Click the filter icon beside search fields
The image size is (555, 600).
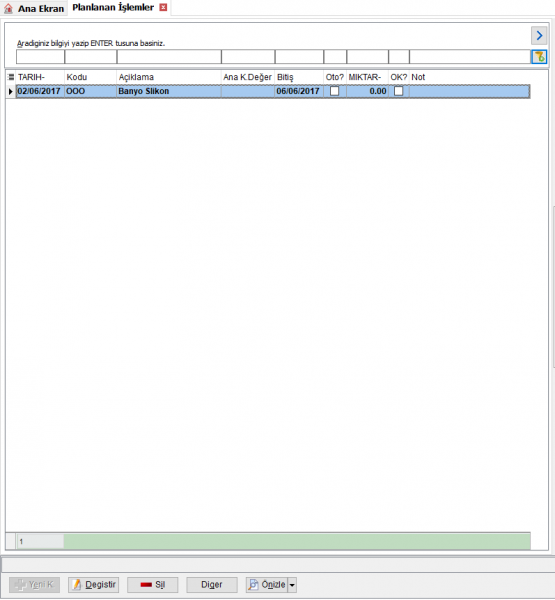pos(539,57)
